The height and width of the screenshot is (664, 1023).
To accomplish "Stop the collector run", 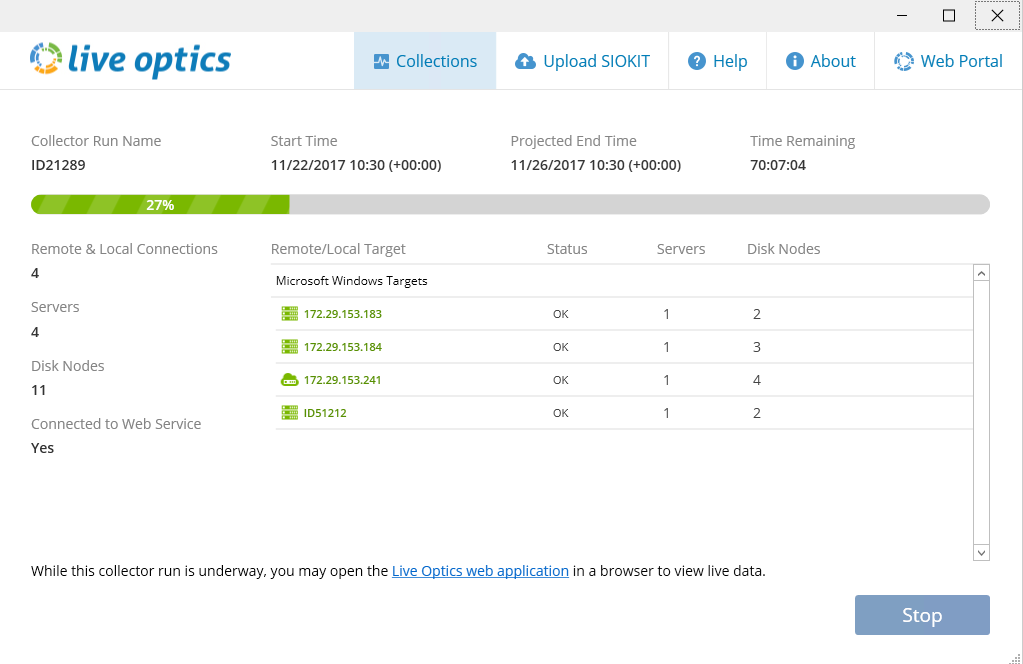I will [x=921, y=615].
